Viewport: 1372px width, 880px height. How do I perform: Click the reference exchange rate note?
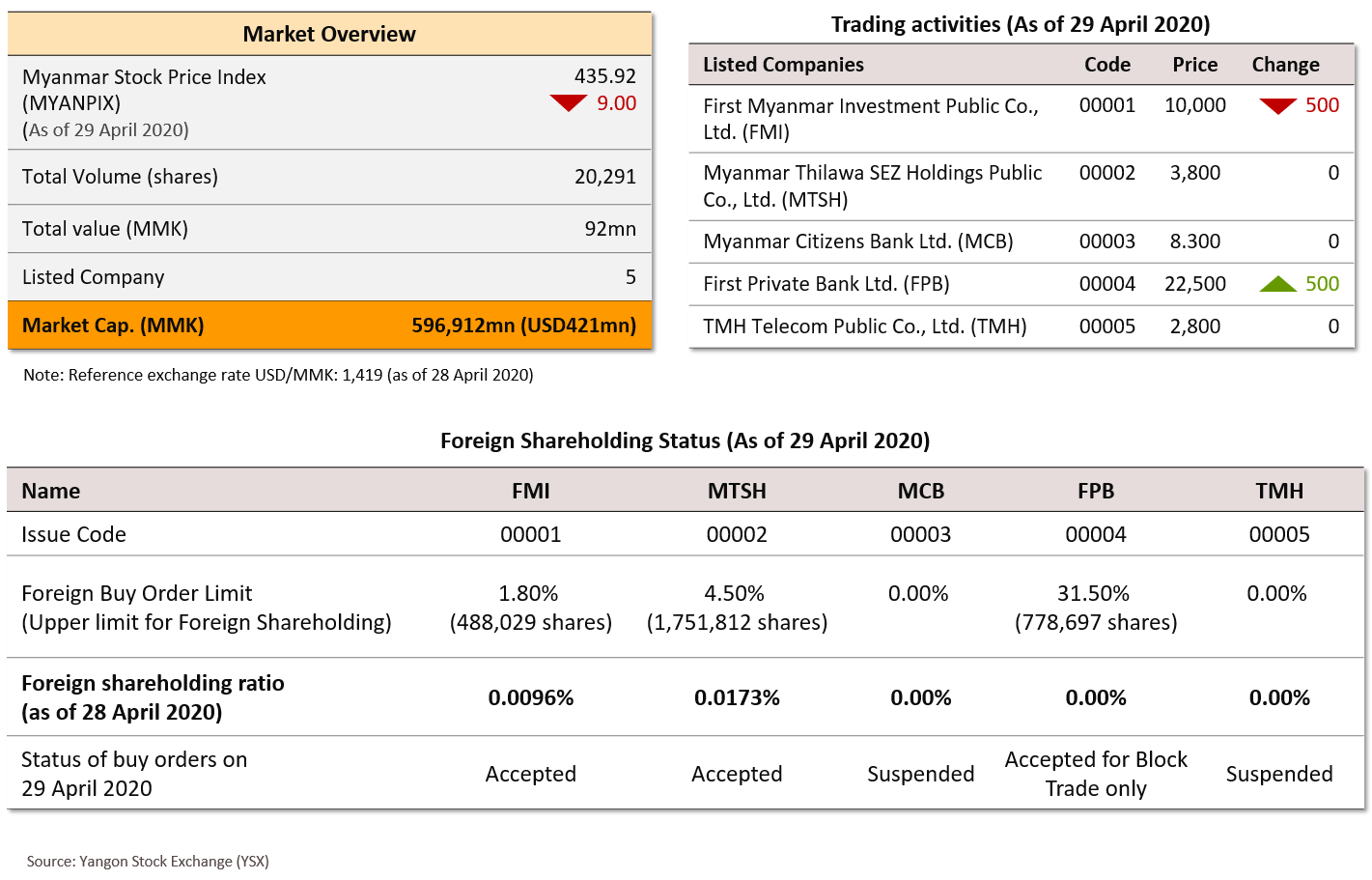pyautogui.click(x=278, y=375)
